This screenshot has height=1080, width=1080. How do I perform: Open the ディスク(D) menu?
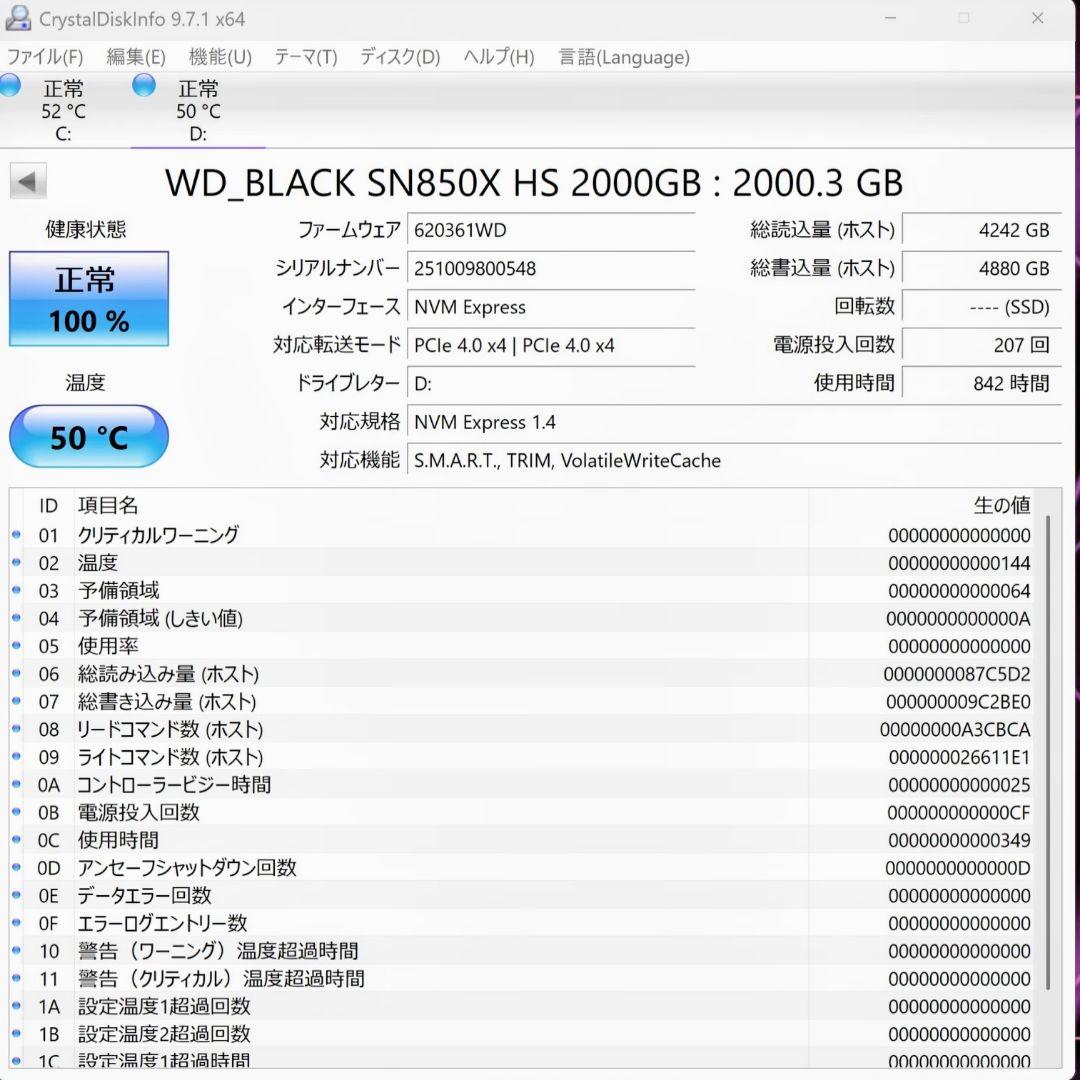pyautogui.click(x=398, y=57)
